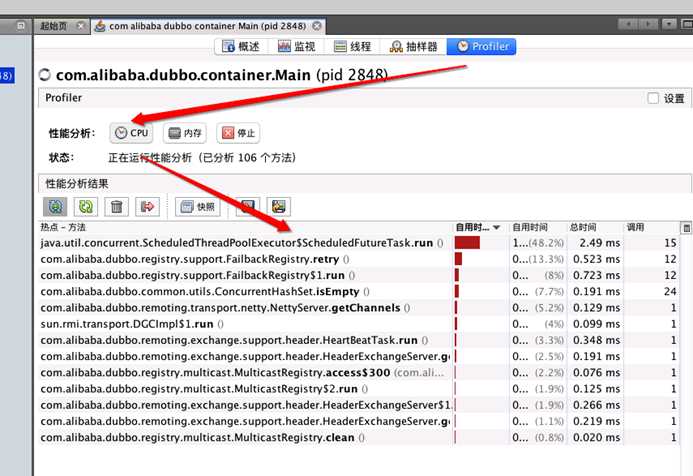
Task: Click the column chooser icon beside 调用
Action: [686, 228]
